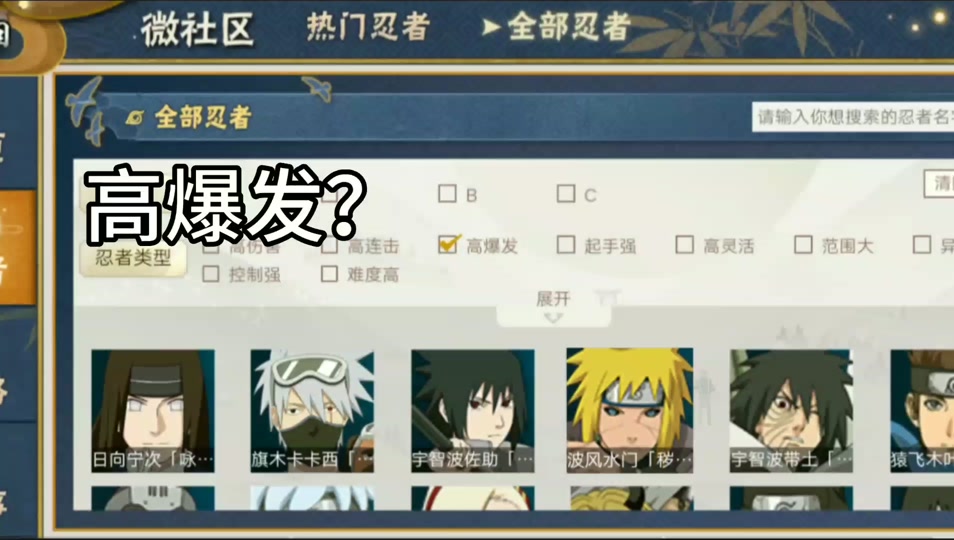Screen dimensions: 954x540
Task: Open 宇智波带土 ninja portrait
Action: [x=791, y=411]
